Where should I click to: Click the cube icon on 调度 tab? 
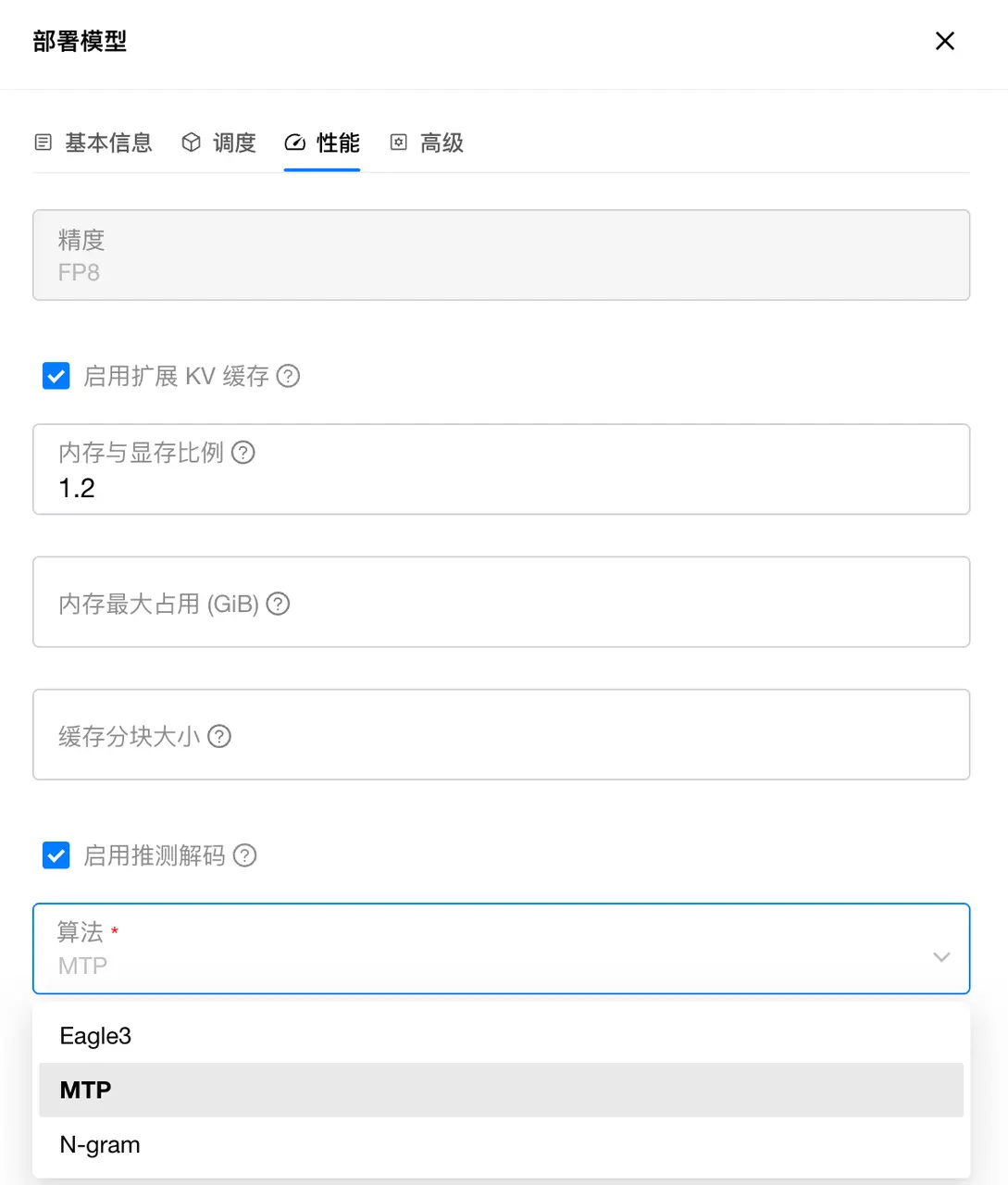click(x=192, y=143)
